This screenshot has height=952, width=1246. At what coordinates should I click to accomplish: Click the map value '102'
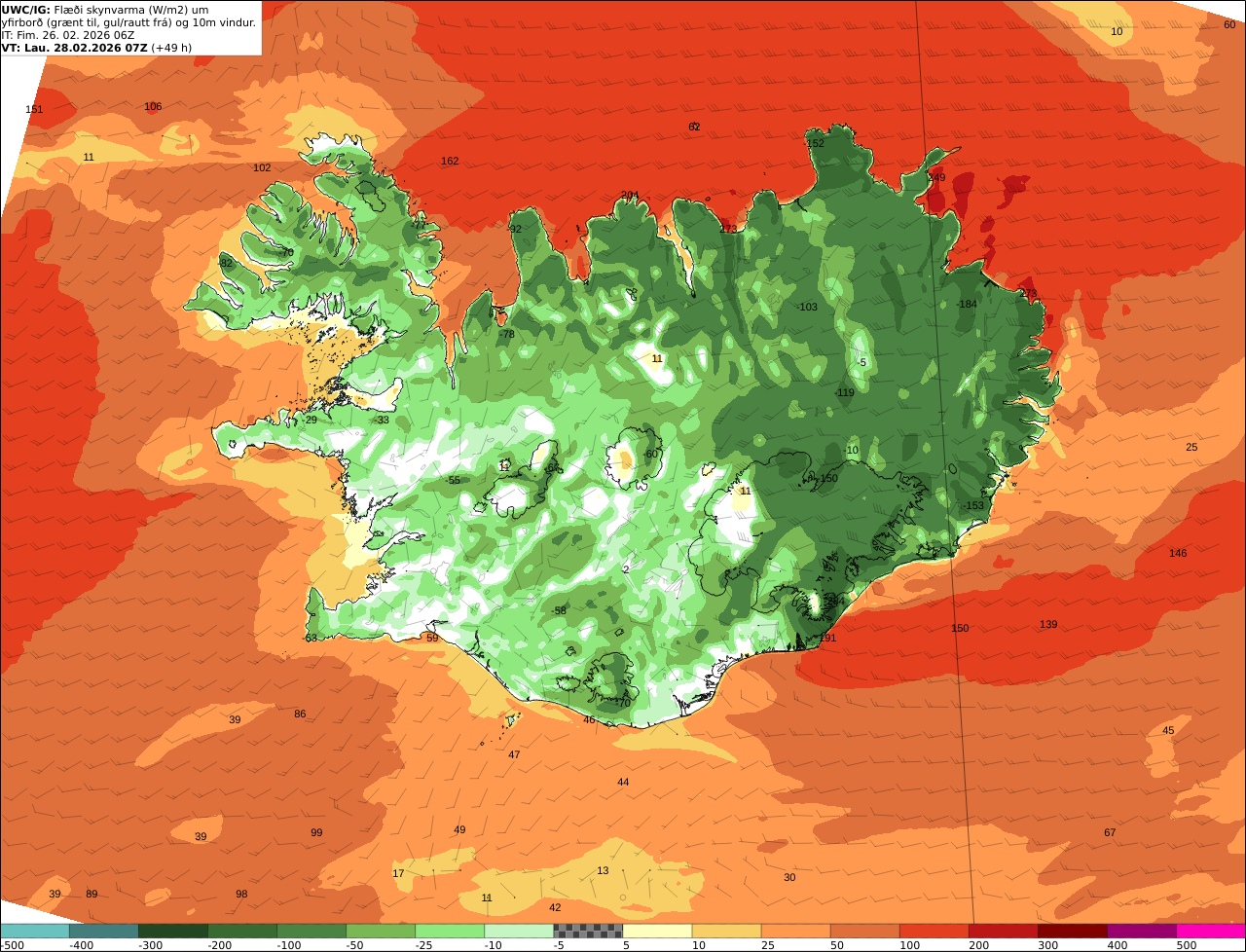[x=262, y=167]
